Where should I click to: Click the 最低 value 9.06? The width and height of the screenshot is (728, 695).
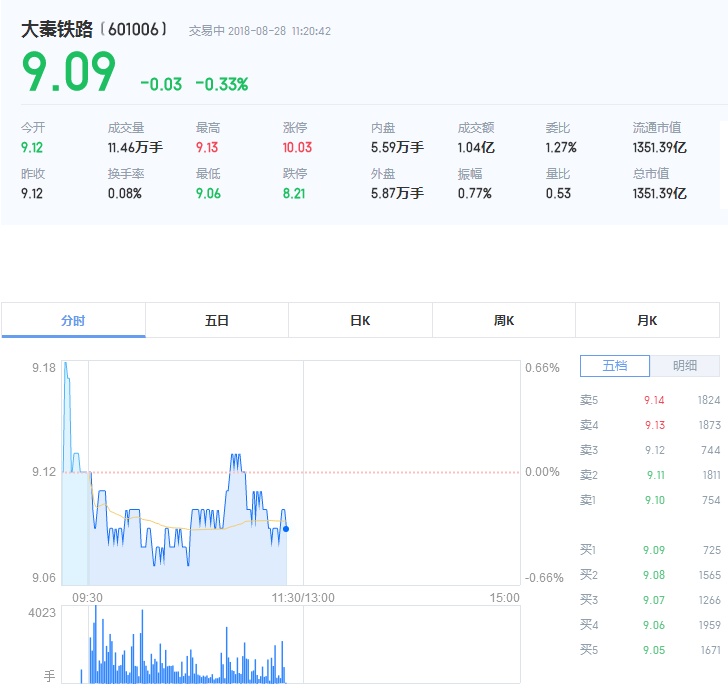[x=208, y=193]
